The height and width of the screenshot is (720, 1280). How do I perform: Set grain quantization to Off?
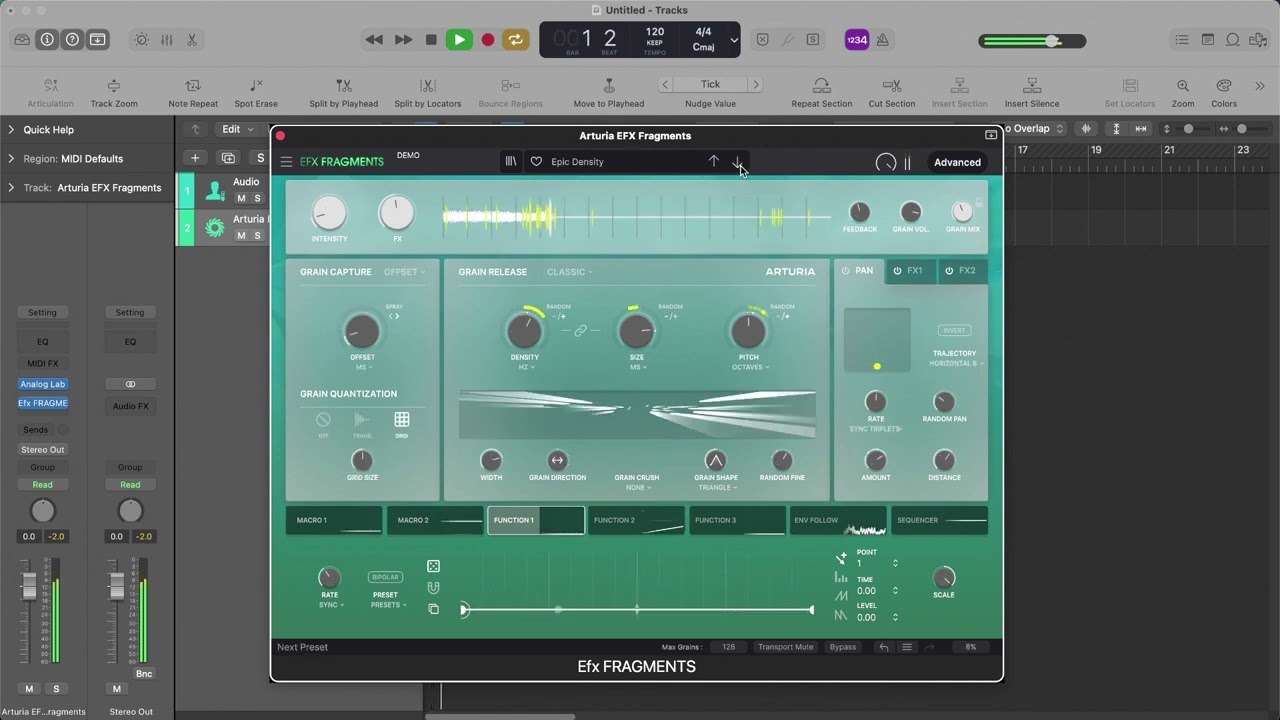[x=323, y=420]
